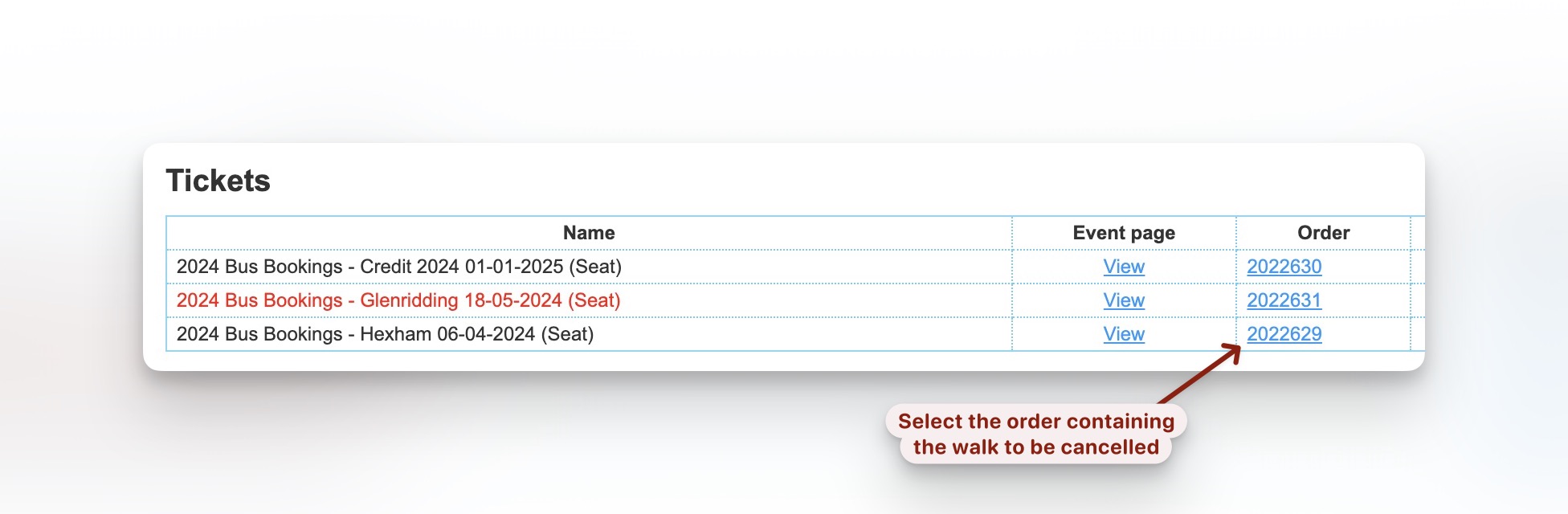Click the Name column header
Viewport: 1568px width, 514px height.
pos(587,232)
